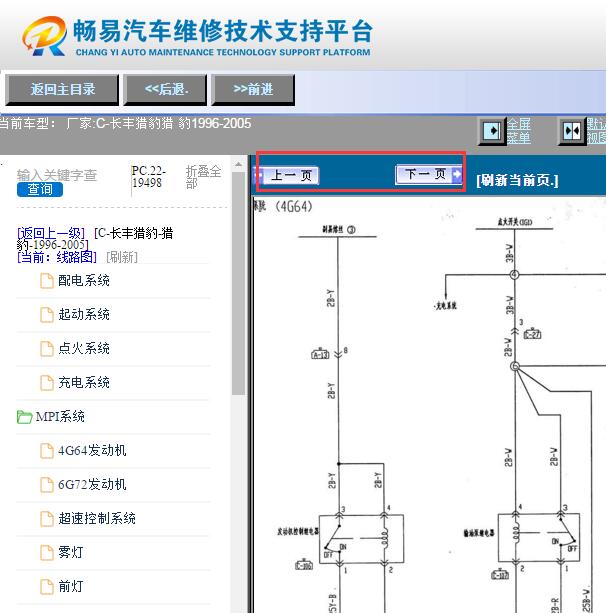
Task: Click the page icon beside 充电系统
Action: pos(47,383)
